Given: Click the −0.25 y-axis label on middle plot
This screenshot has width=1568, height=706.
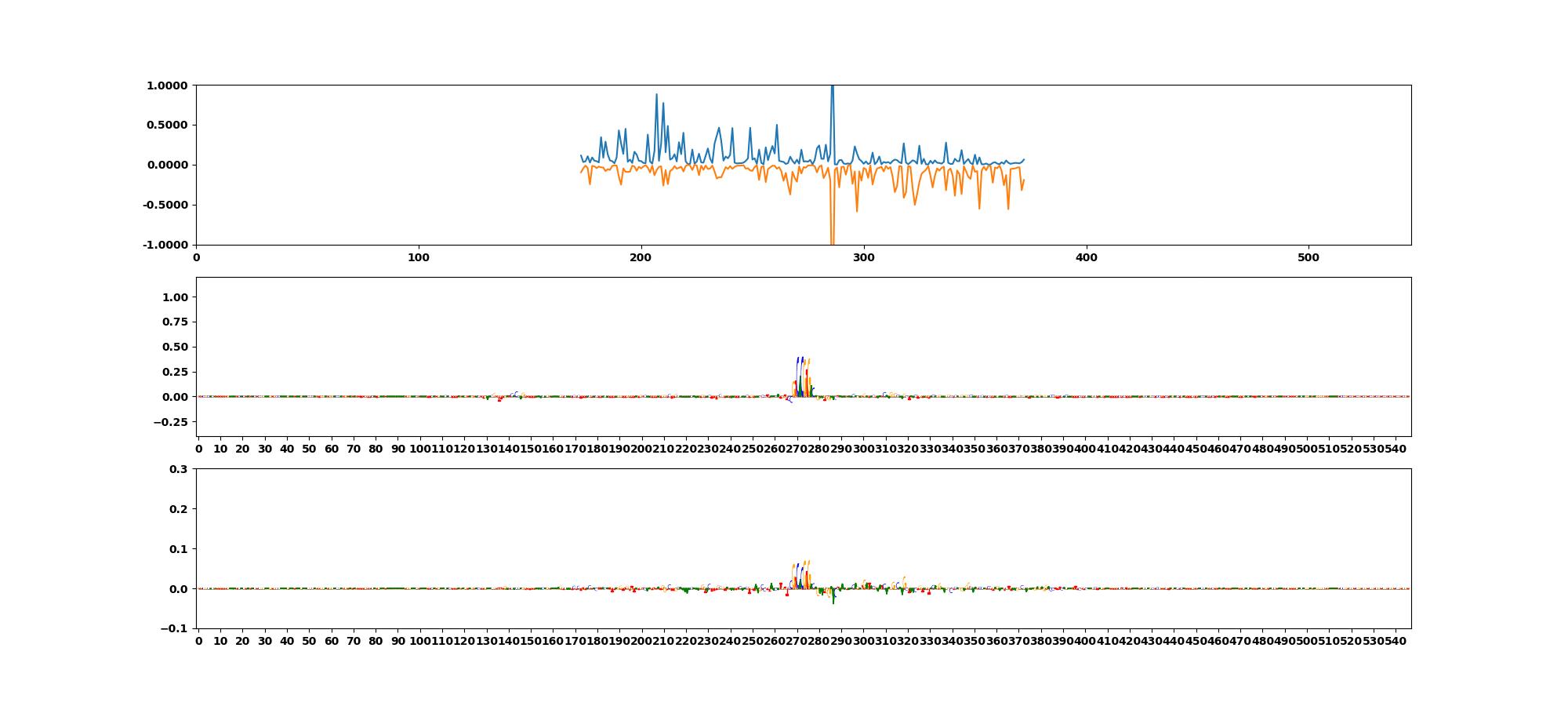Looking at the screenshot, I should click(x=172, y=422).
